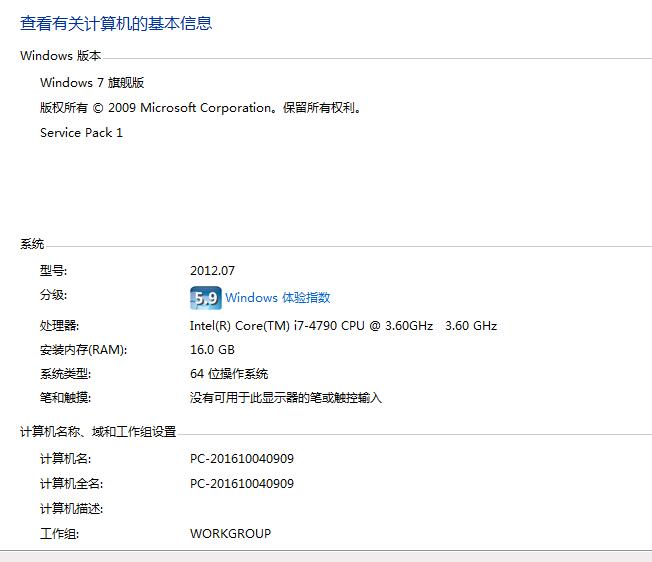Click the 分级 rating label
The height and width of the screenshot is (562, 652).
coord(53,295)
